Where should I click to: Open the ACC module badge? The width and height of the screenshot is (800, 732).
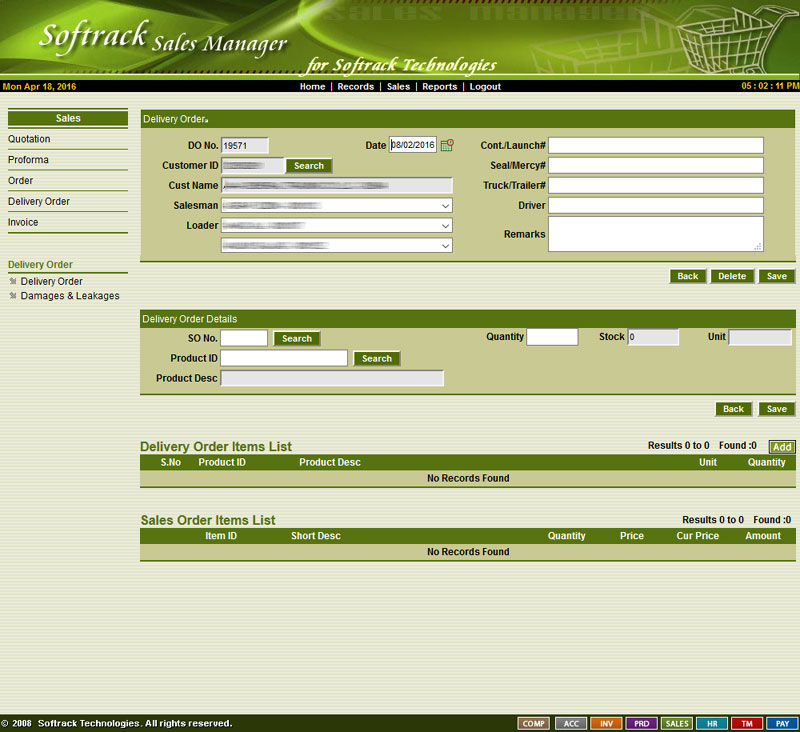point(571,723)
